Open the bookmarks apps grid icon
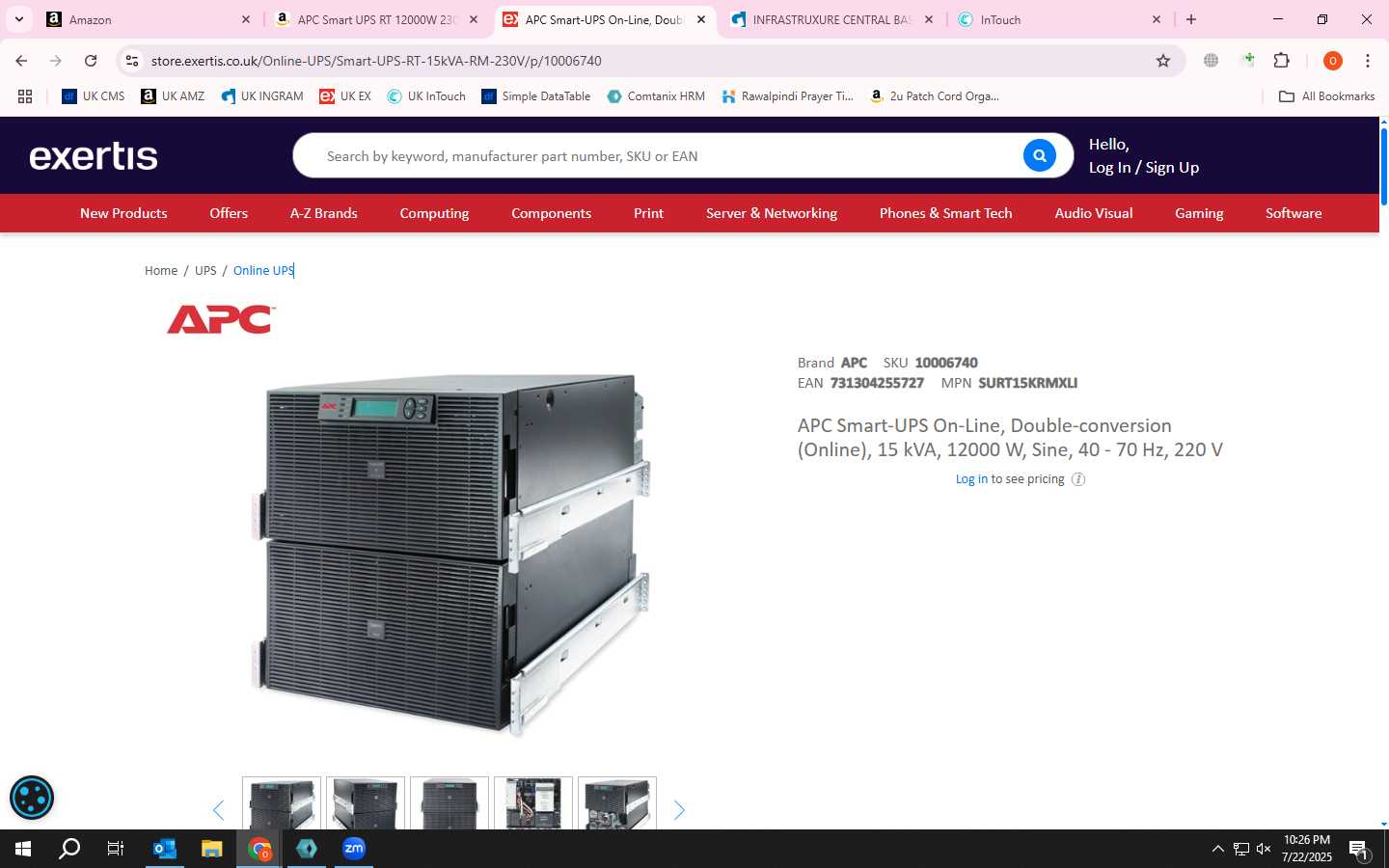This screenshot has height=868, width=1389. coord(25,96)
